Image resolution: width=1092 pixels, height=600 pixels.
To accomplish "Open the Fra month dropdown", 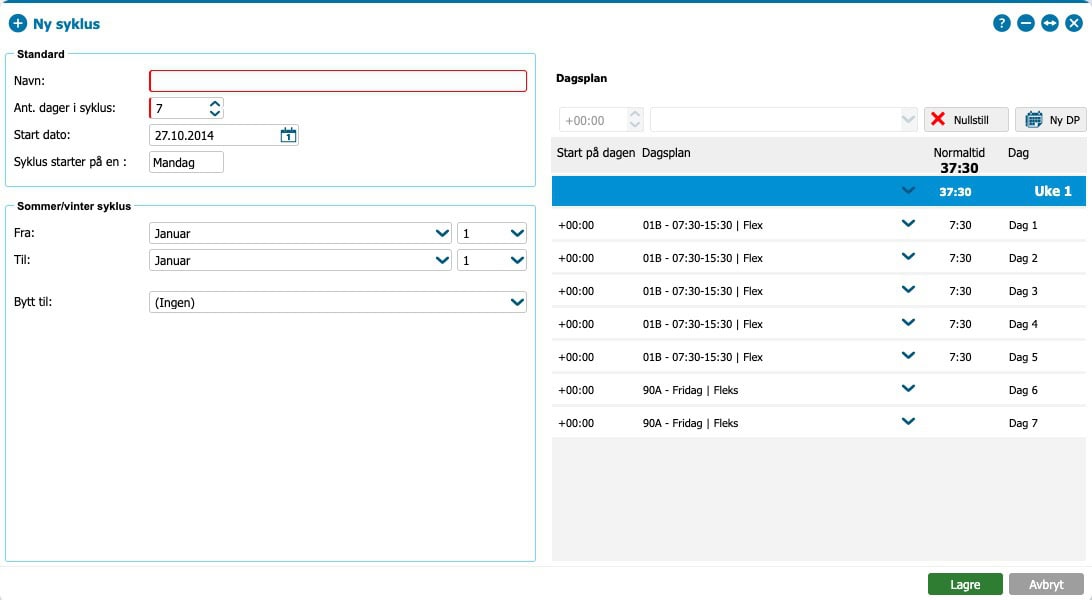I will (300, 233).
